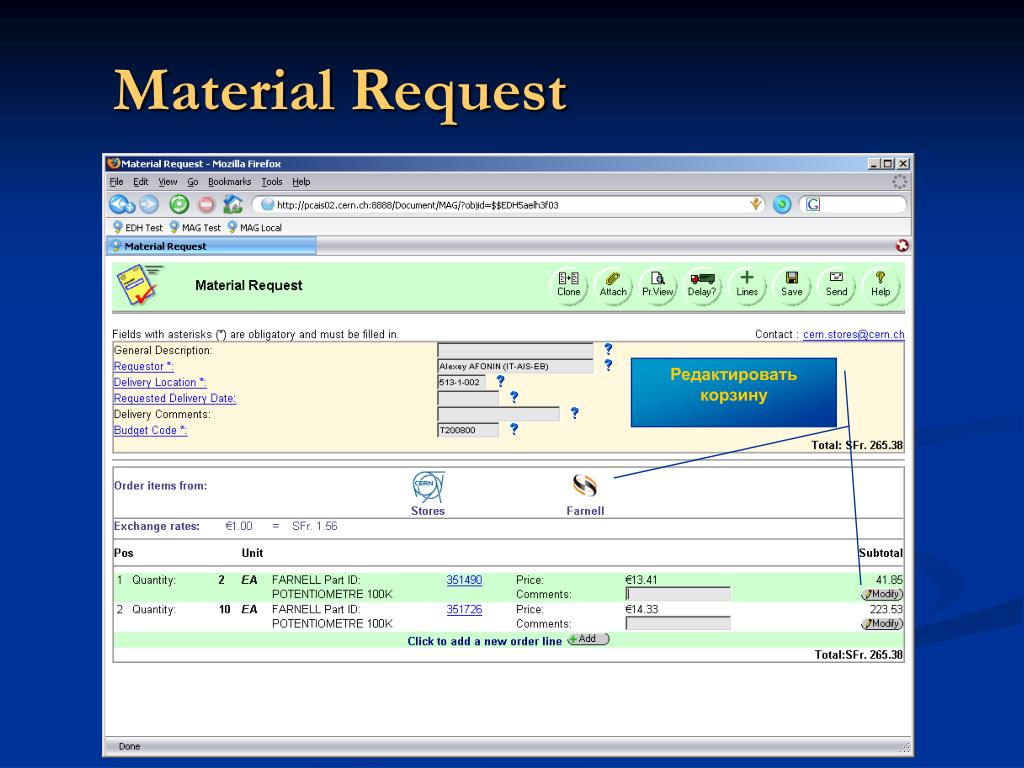Open the Tools menu
The image size is (1024, 768).
click(272, 182)
